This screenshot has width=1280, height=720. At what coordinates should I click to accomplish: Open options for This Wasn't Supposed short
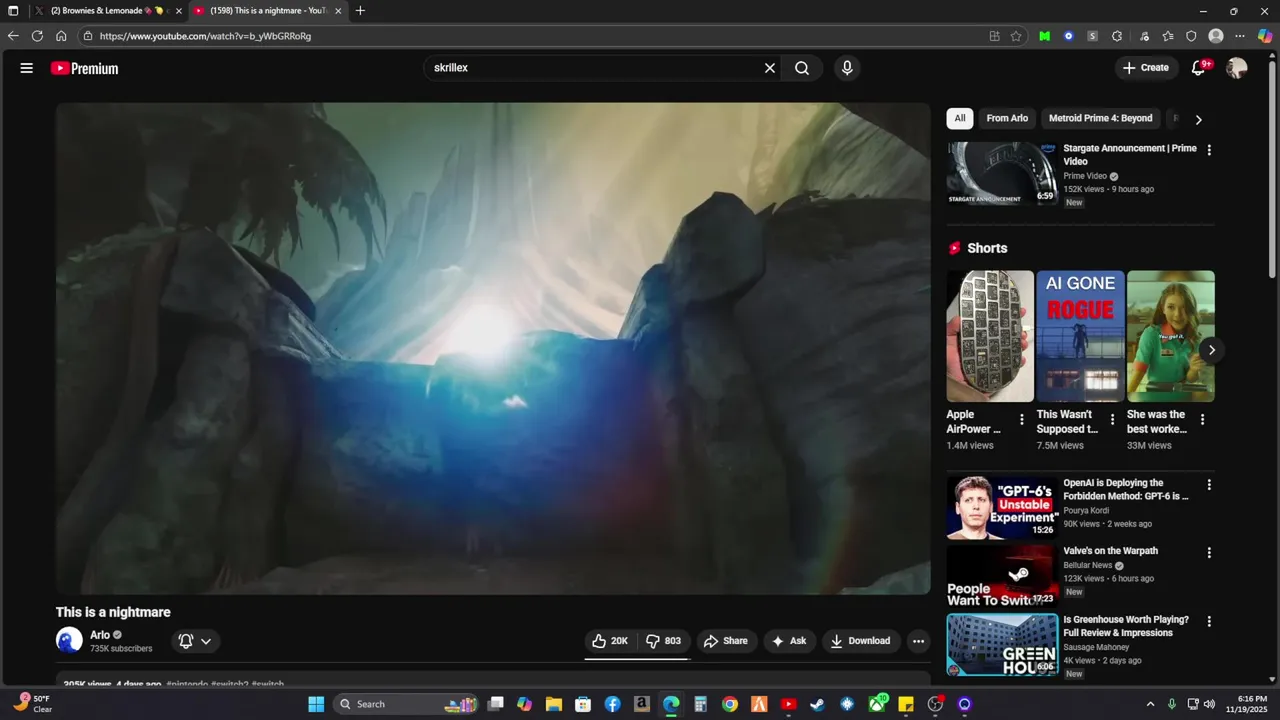click(x=1112, y=420)
